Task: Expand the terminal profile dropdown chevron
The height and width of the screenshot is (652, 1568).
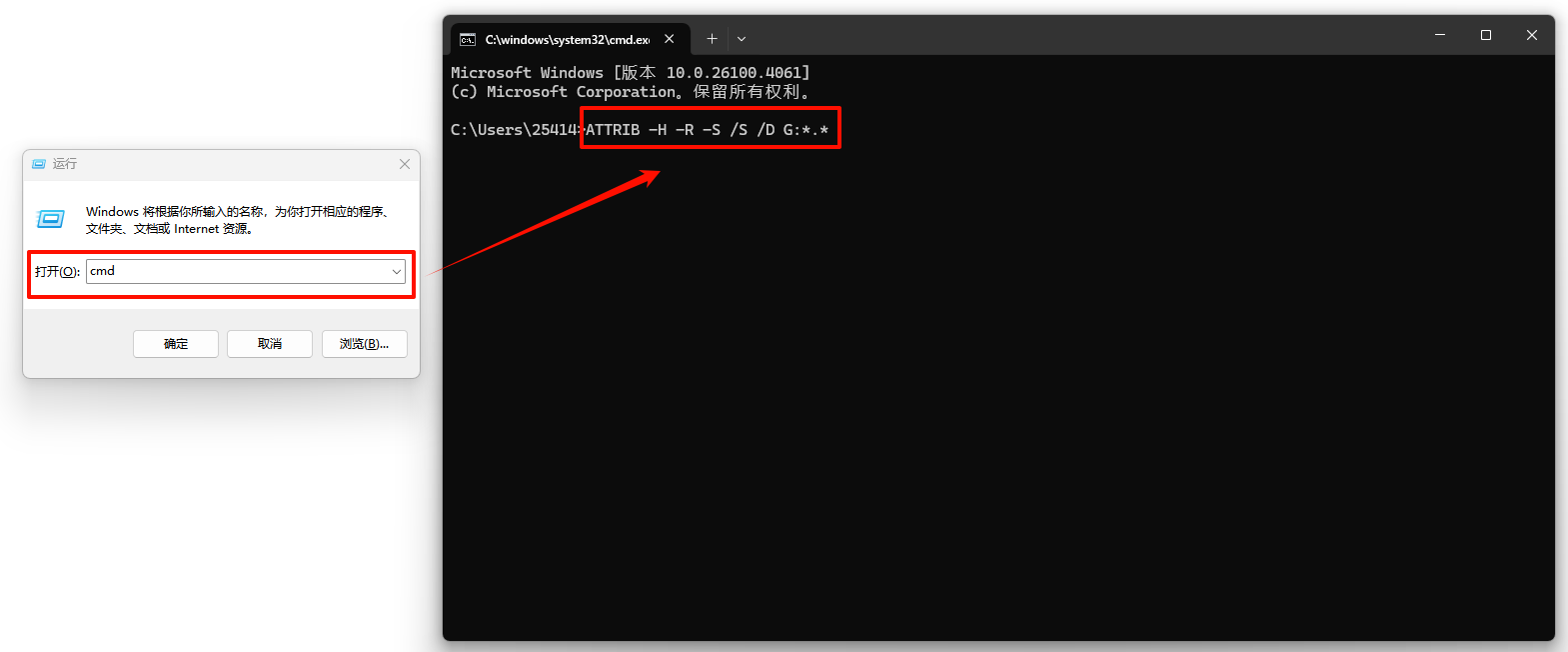Action: pos(742,39)
